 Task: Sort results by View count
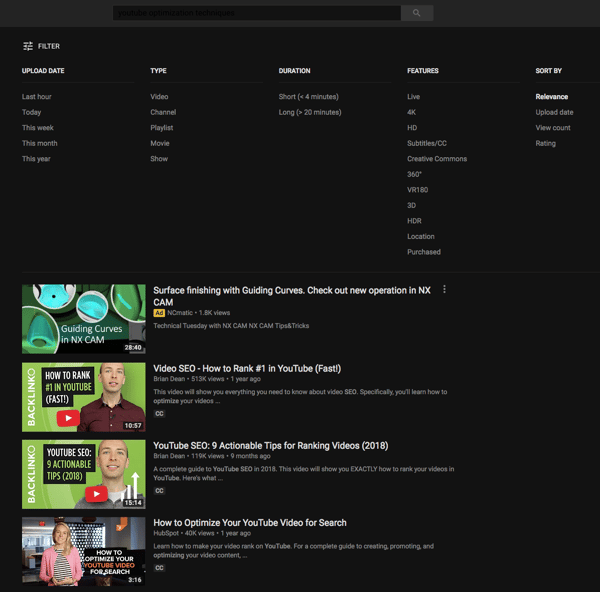coord(553,128)
